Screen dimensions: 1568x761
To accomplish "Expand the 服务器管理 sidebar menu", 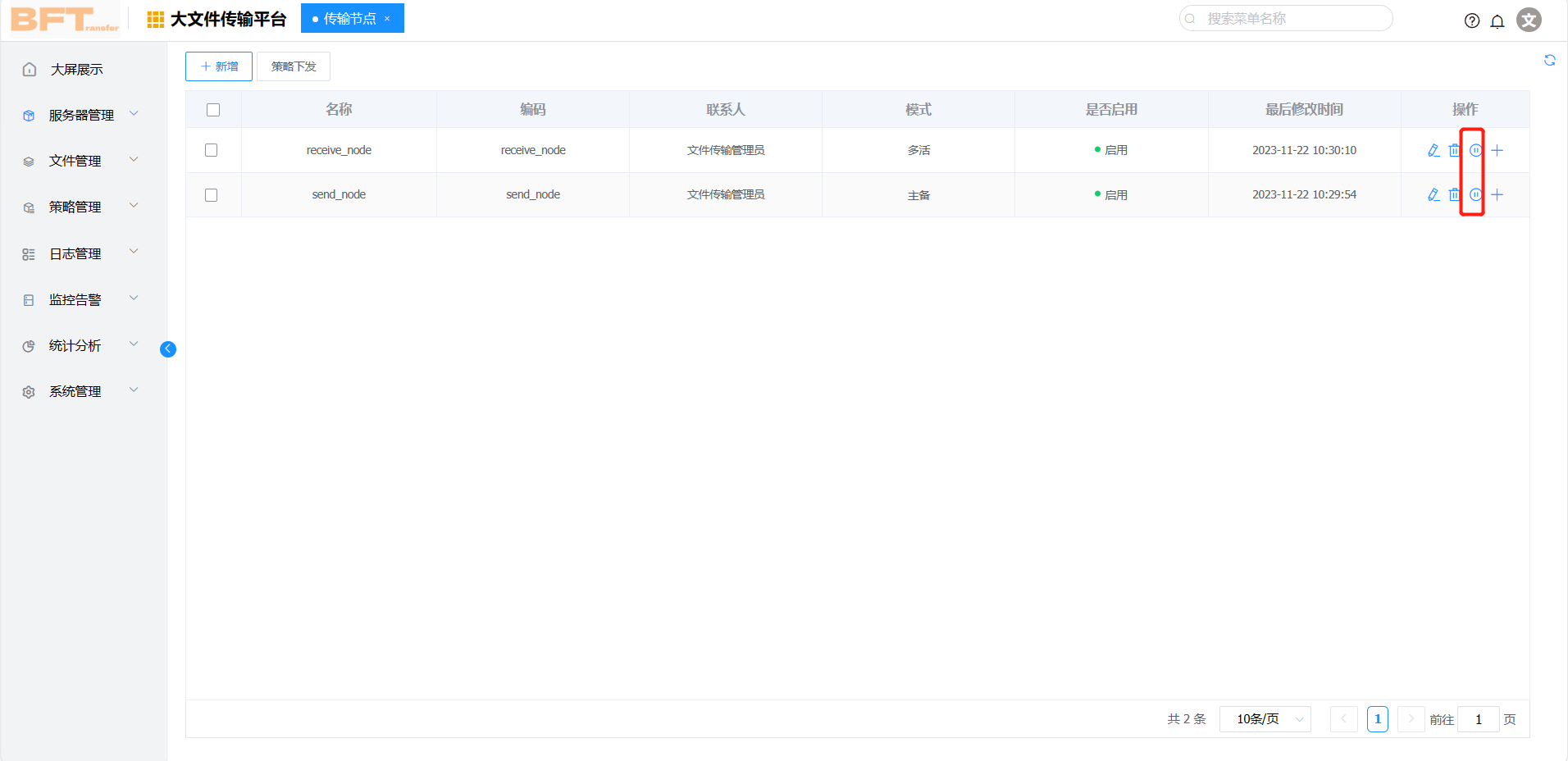I will pyautogui.click(x=80, y=116).
